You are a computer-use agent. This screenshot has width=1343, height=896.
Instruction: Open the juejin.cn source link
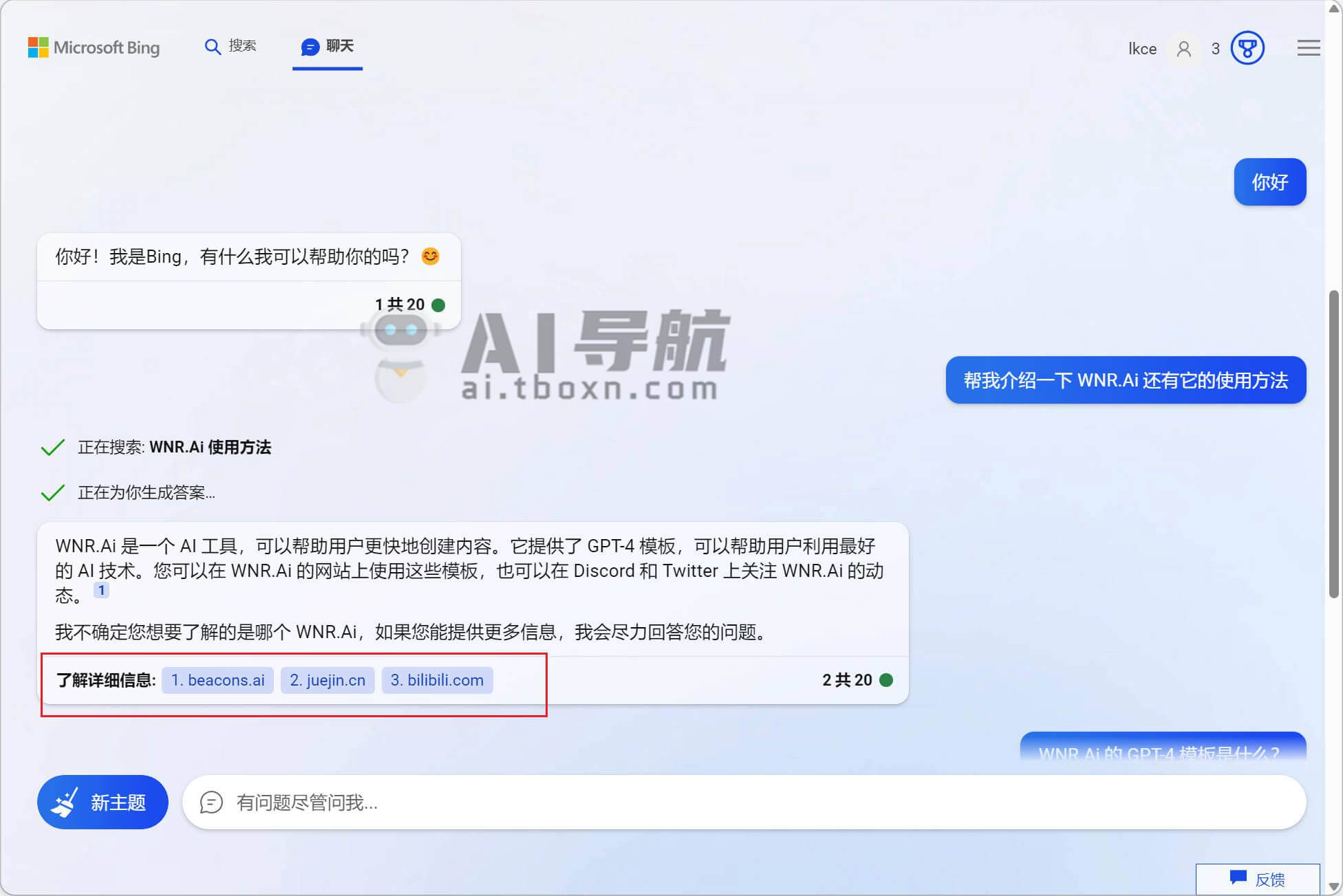327,680
